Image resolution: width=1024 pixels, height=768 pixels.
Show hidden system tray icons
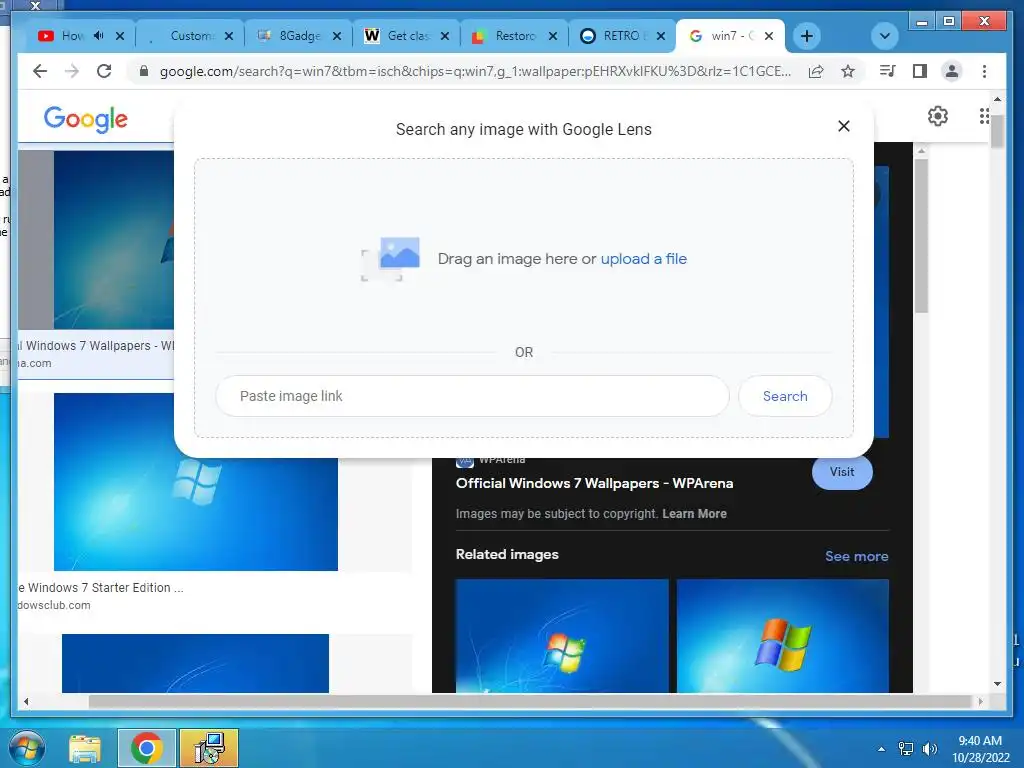(881, 749)
